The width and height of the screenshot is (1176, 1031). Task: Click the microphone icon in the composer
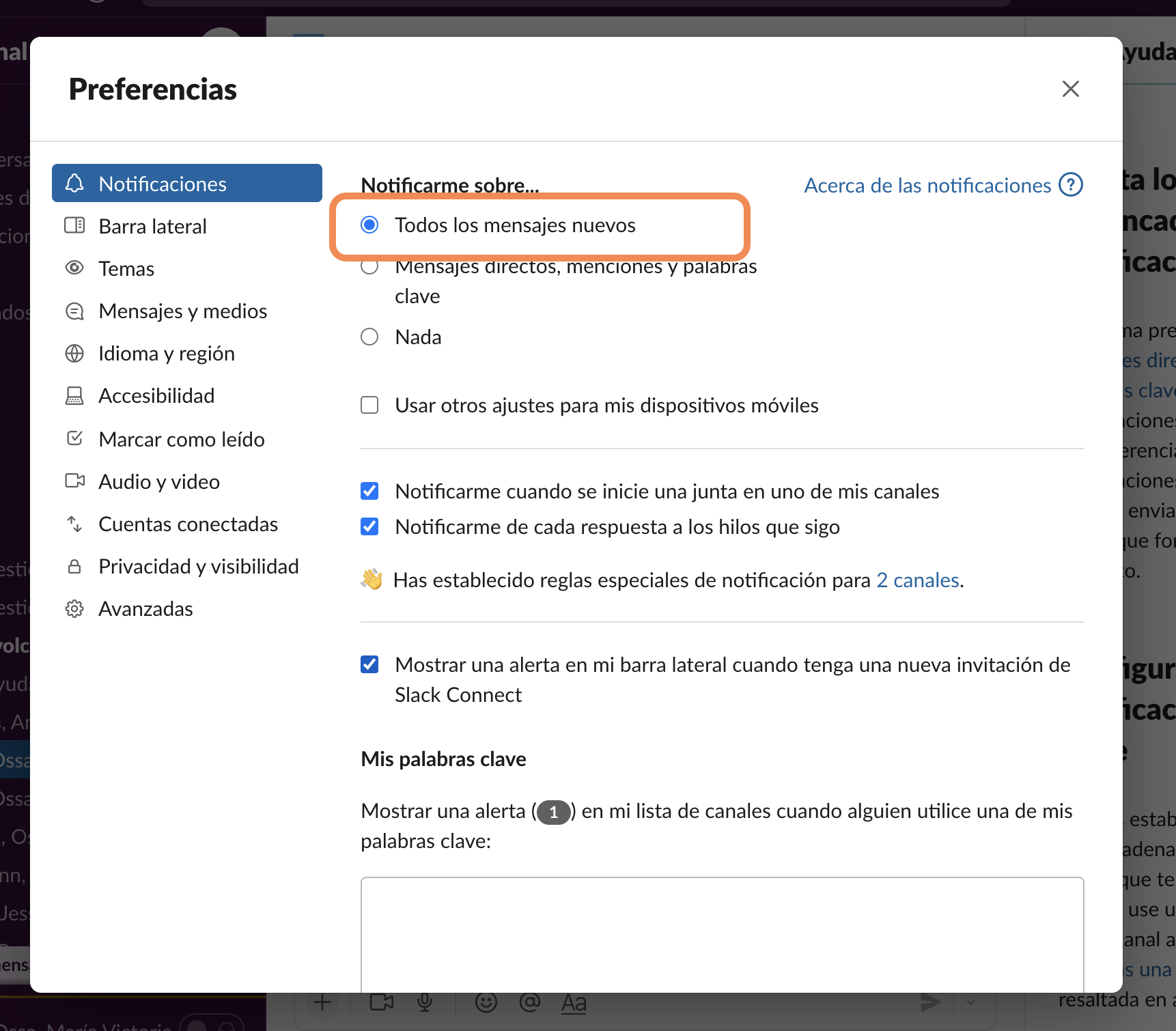(425, 1002)
